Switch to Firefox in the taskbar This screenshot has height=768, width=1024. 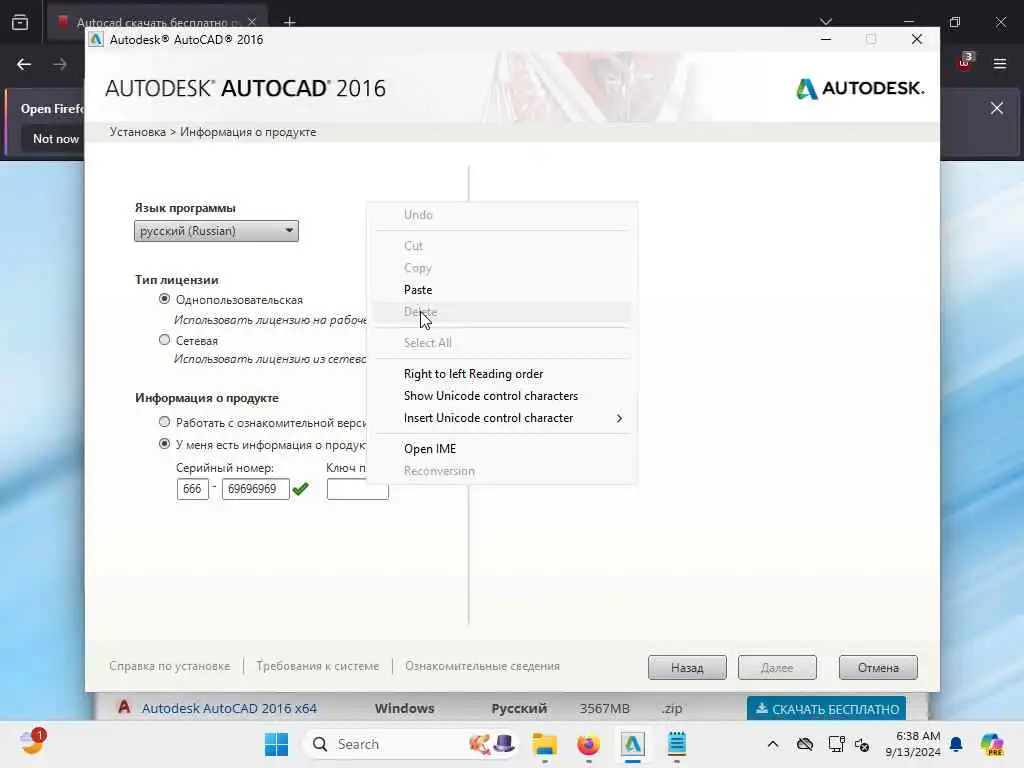(588, 744)
